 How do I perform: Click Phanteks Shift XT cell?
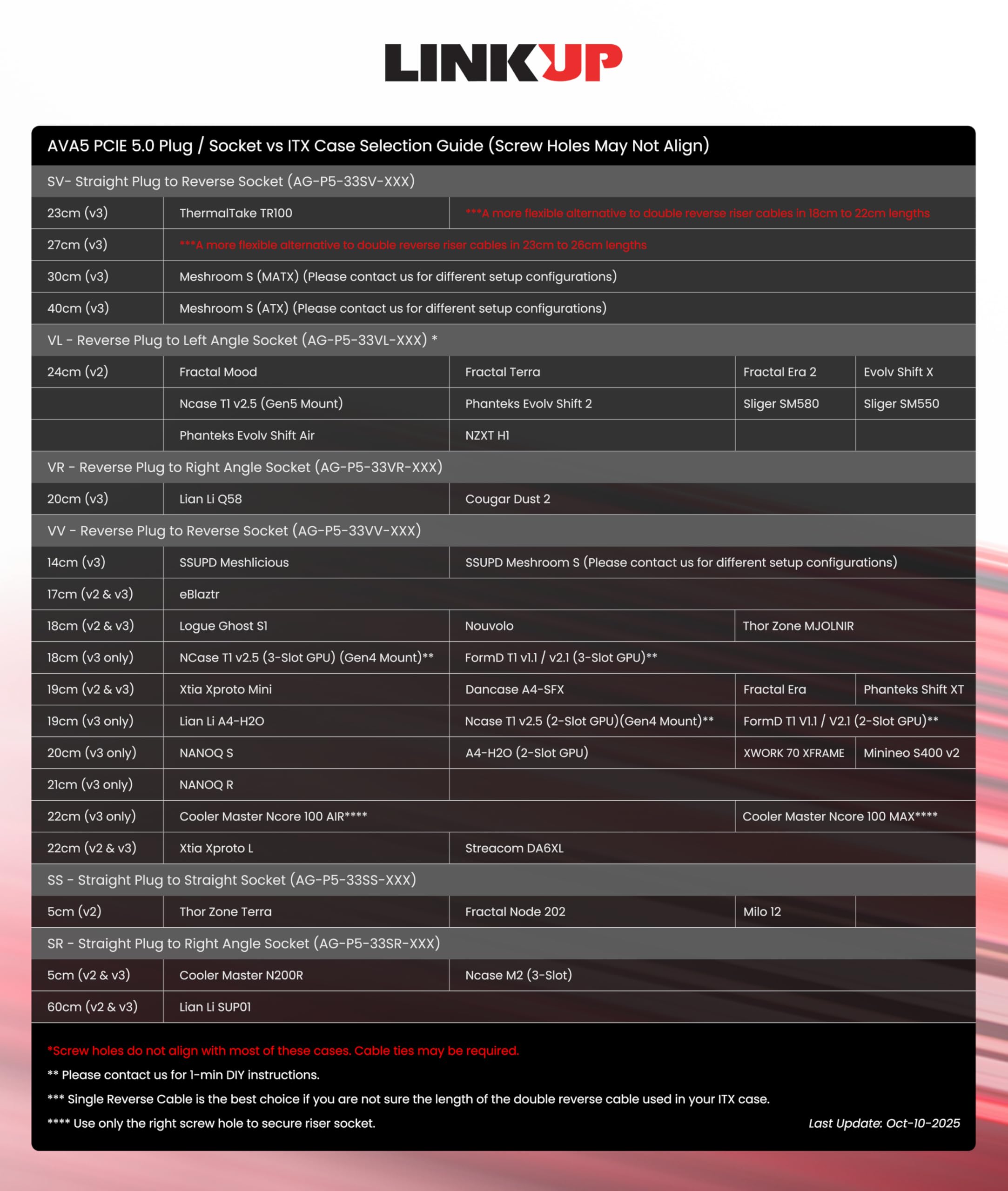click(913, 689)
